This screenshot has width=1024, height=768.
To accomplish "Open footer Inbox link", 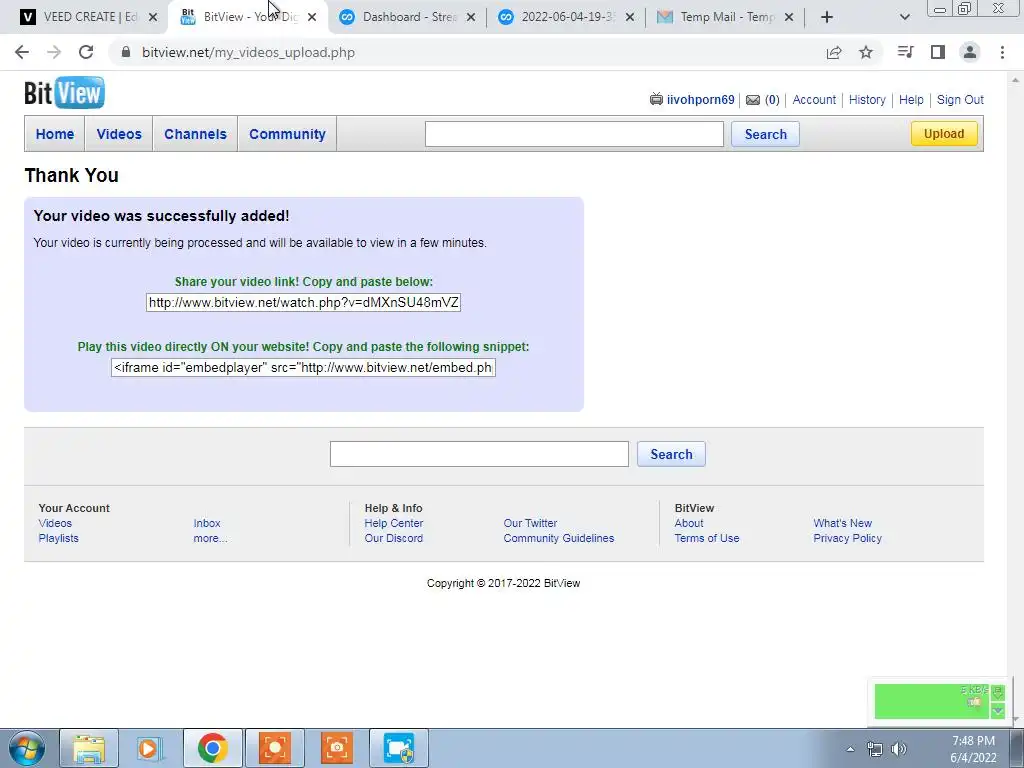I will [207, 523].
